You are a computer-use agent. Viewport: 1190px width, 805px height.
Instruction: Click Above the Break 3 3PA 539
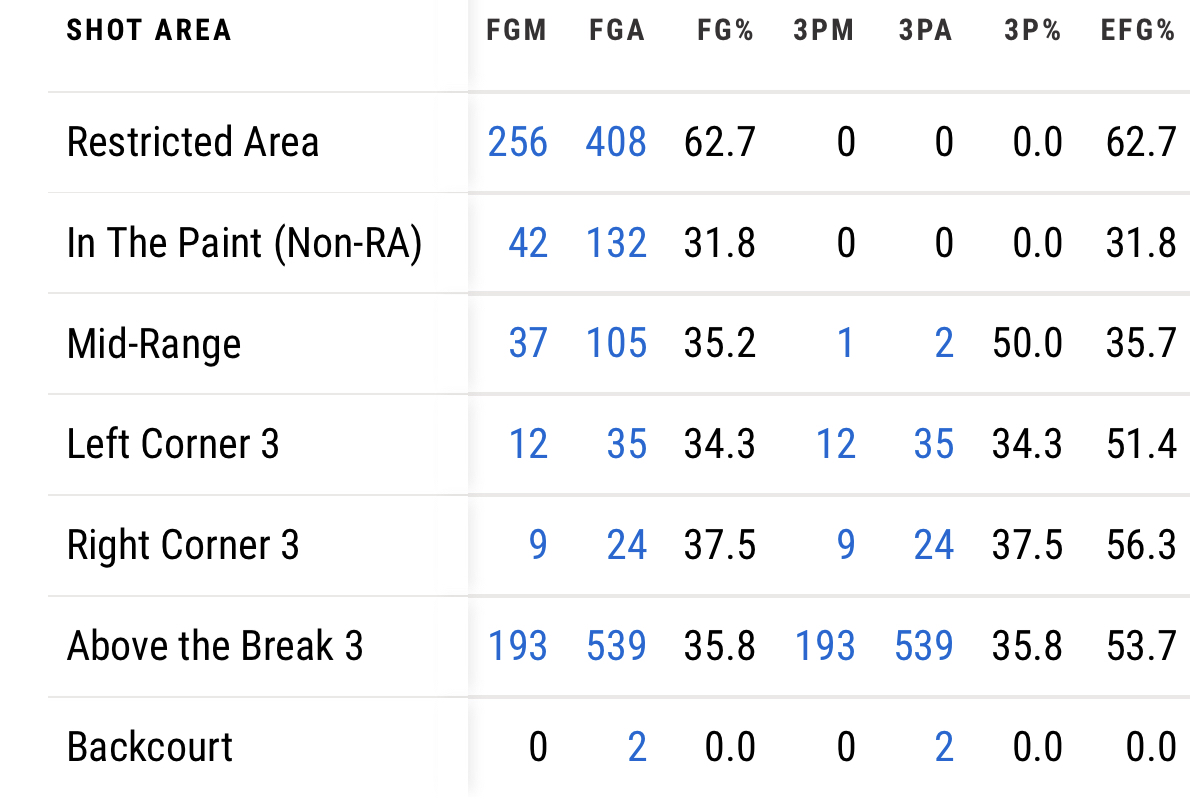pyautogui.click(x=924, y=646)
